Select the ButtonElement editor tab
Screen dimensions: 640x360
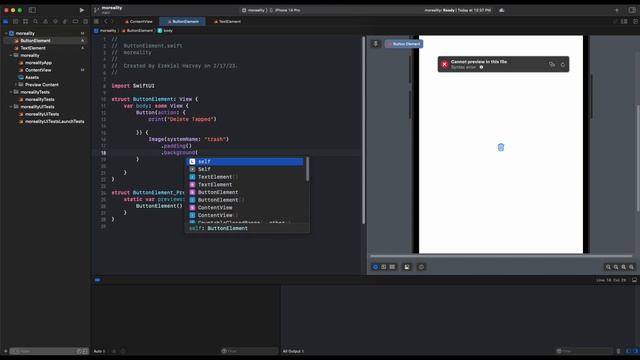(183, 21)
